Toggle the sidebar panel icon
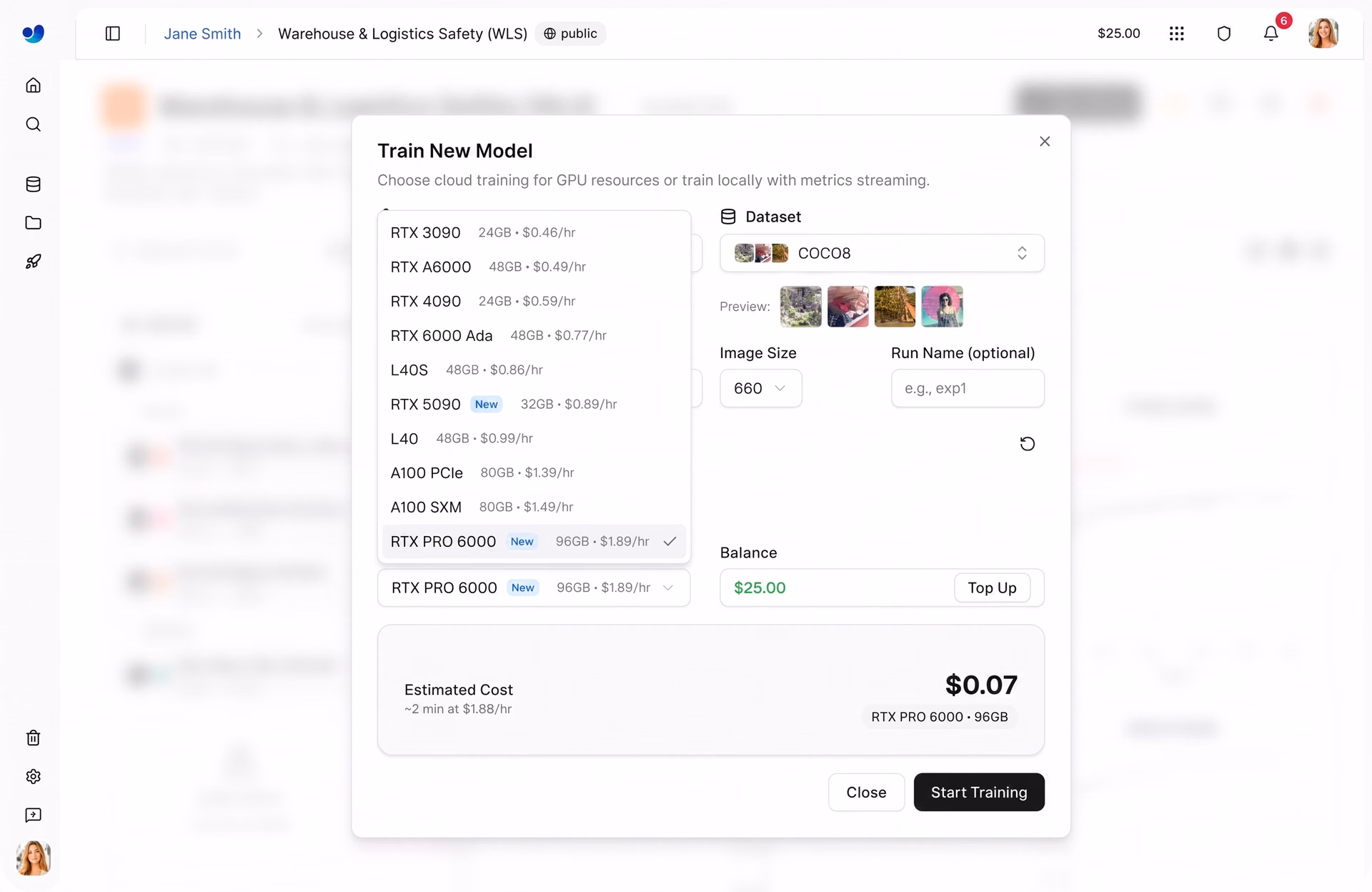Image resolution: width=1372 pixels, height=892 pixels. (x=113, y=34)
